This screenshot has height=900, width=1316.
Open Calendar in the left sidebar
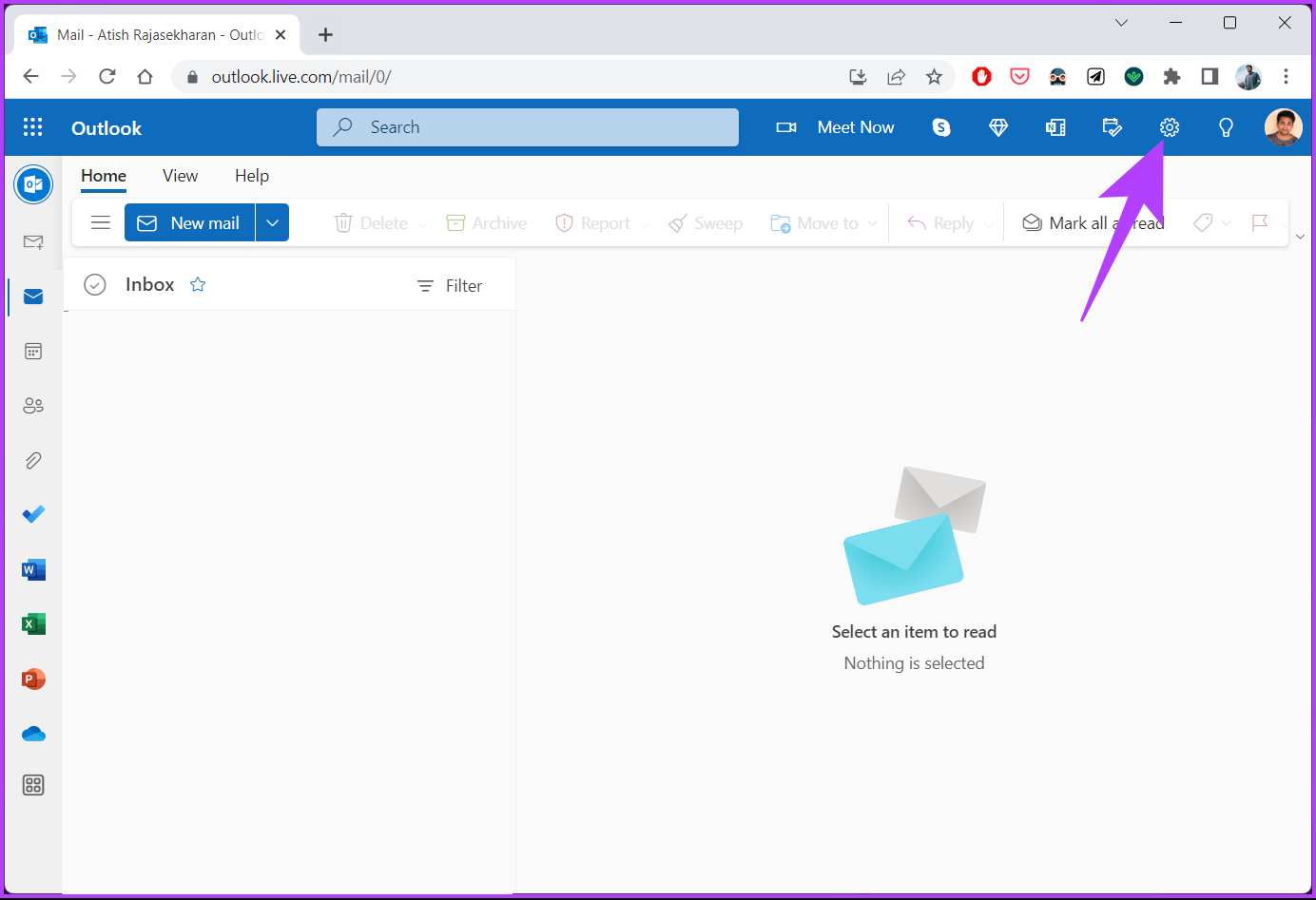[x=33, y=352]
